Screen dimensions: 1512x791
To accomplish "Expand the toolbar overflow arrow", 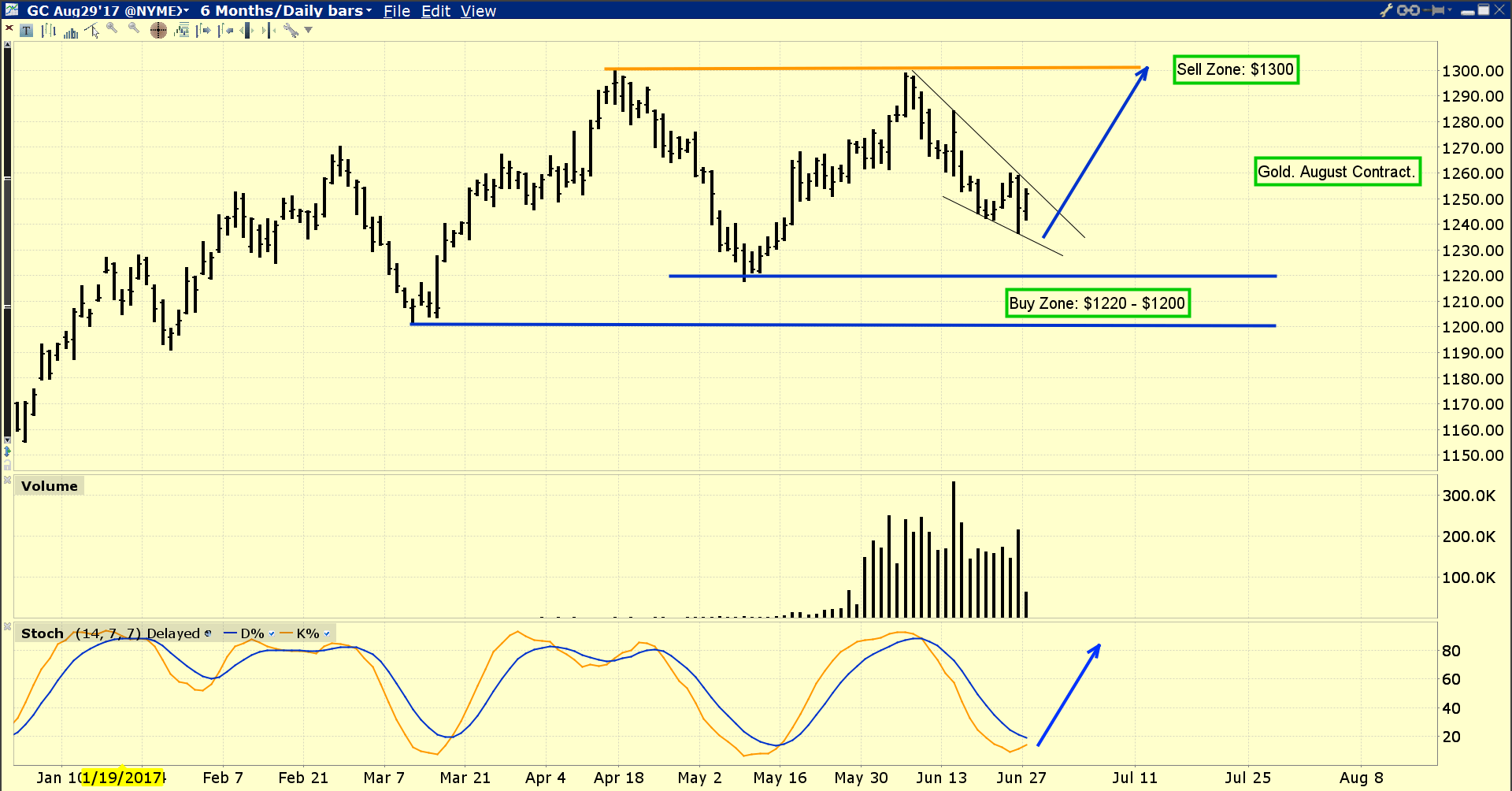I will [x=309, y=31].
